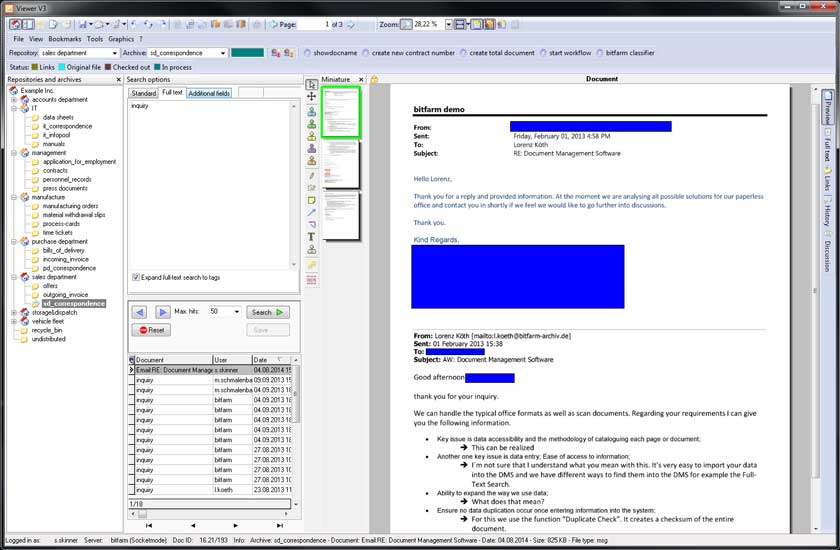Select the third page thumbnail
Viewport: 840px width, 550px height.
point(341,216)
